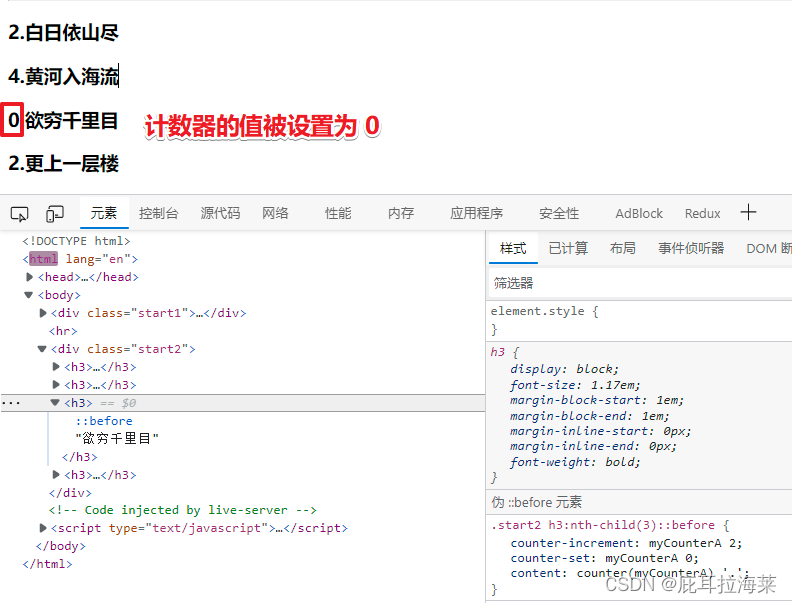The height and width of the screenshot is (603, 792).
Task: Select the DOCTYPE html line
Action: [76, 241]
